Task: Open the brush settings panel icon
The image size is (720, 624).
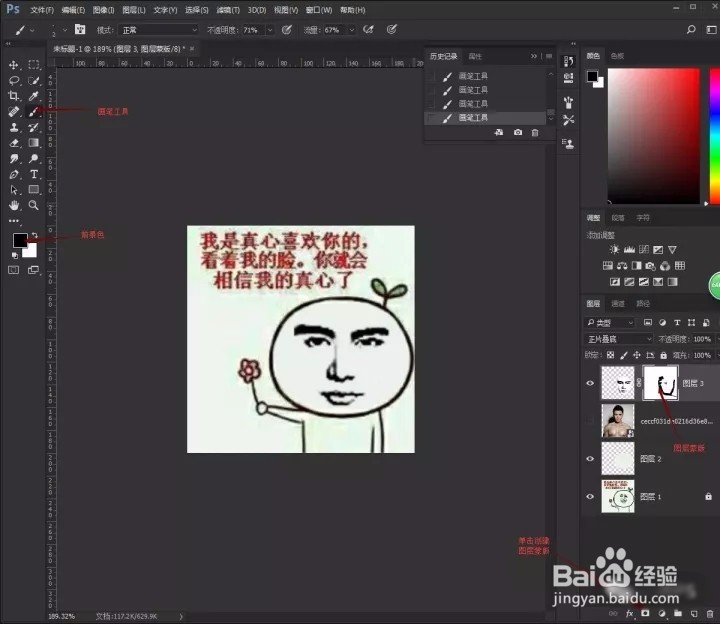Action: [x=80, y=29]
